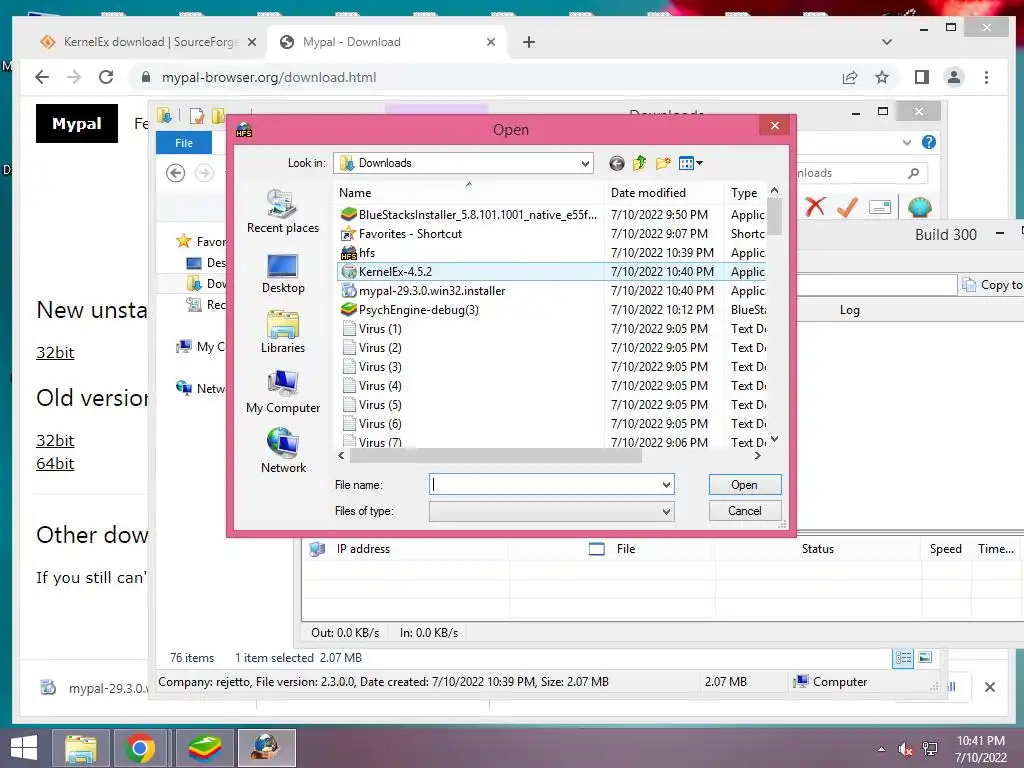This screenshot has width=1024, height=768.
Task: Select Recent places shortcut
Action: click(x=283, y=211)
